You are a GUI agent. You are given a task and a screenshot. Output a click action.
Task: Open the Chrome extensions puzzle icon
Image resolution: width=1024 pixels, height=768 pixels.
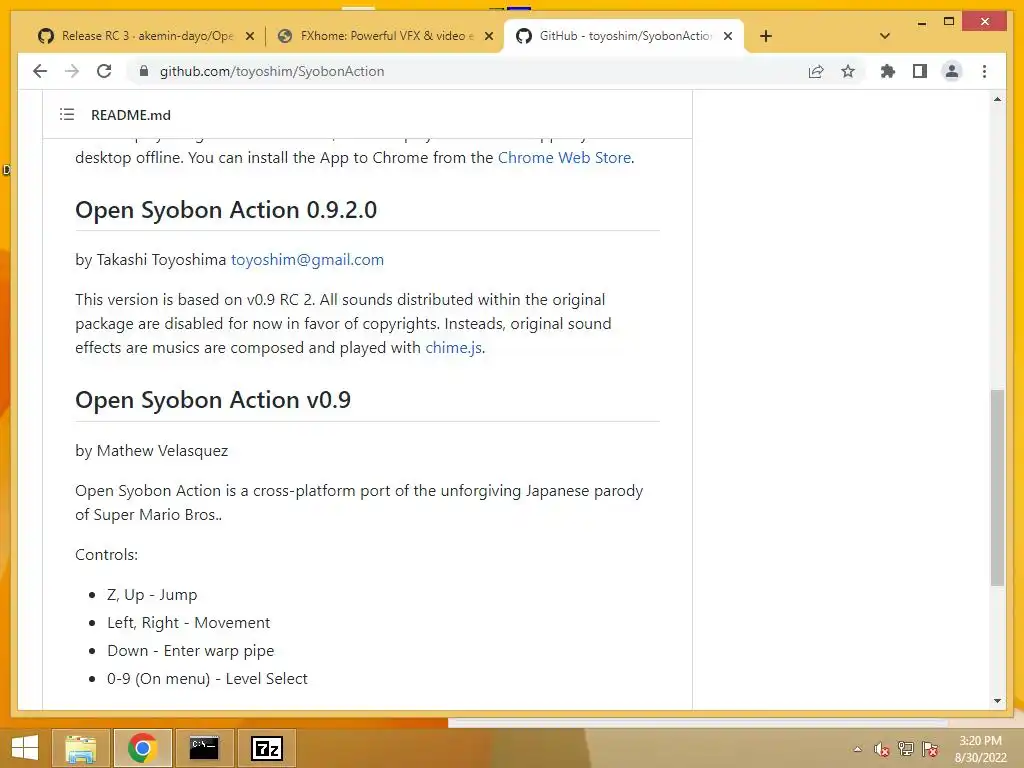888,71
